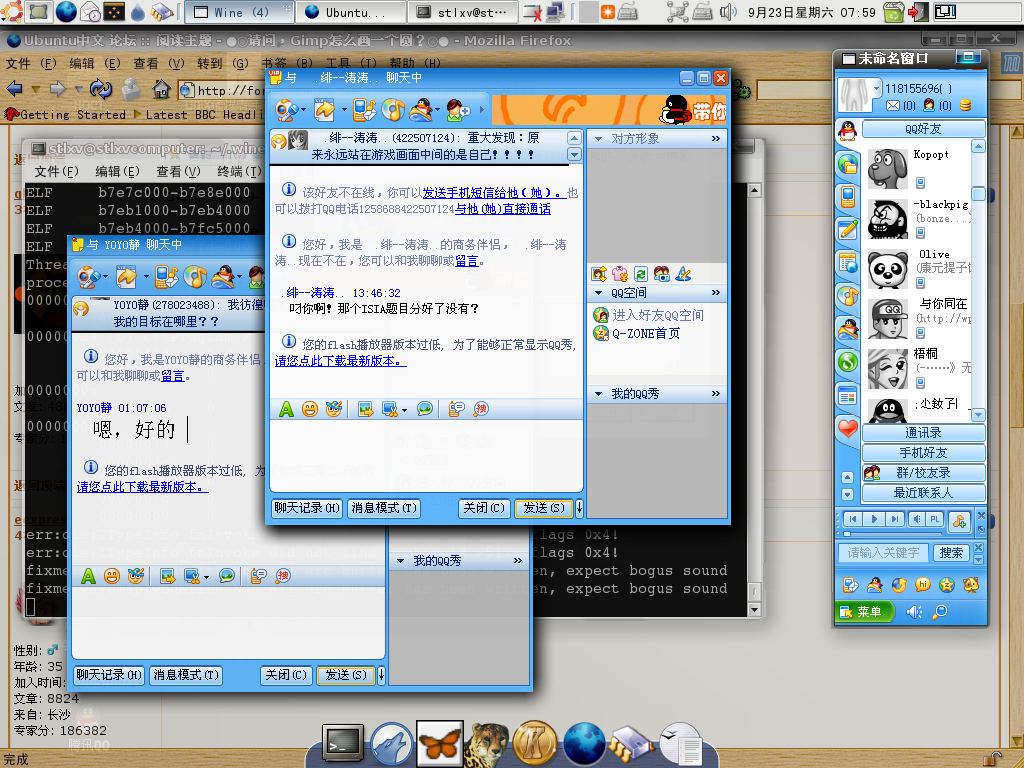Click QQ game penguin icon in 绯--涛涛 toolbar
The image size is (1024, 768).
click(x=421, y=110)
